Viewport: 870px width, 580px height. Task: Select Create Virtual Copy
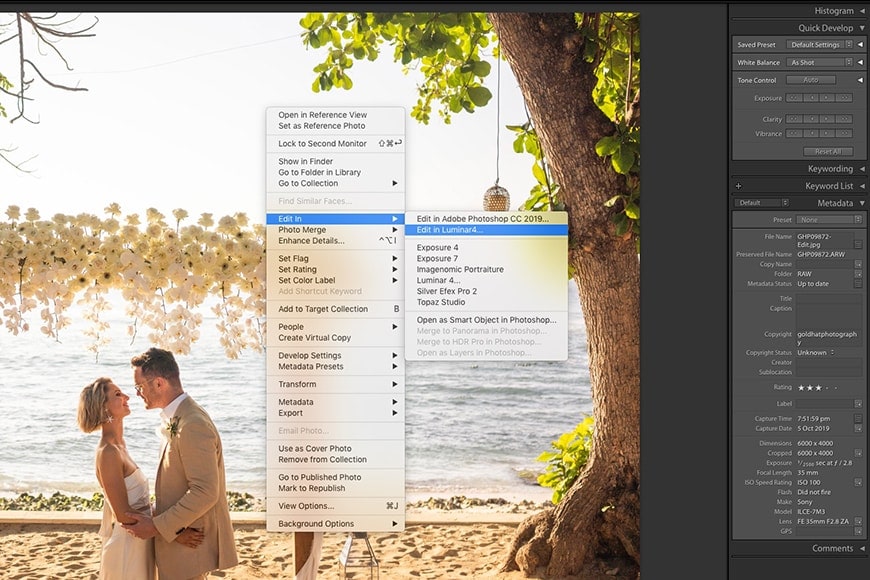335,337
